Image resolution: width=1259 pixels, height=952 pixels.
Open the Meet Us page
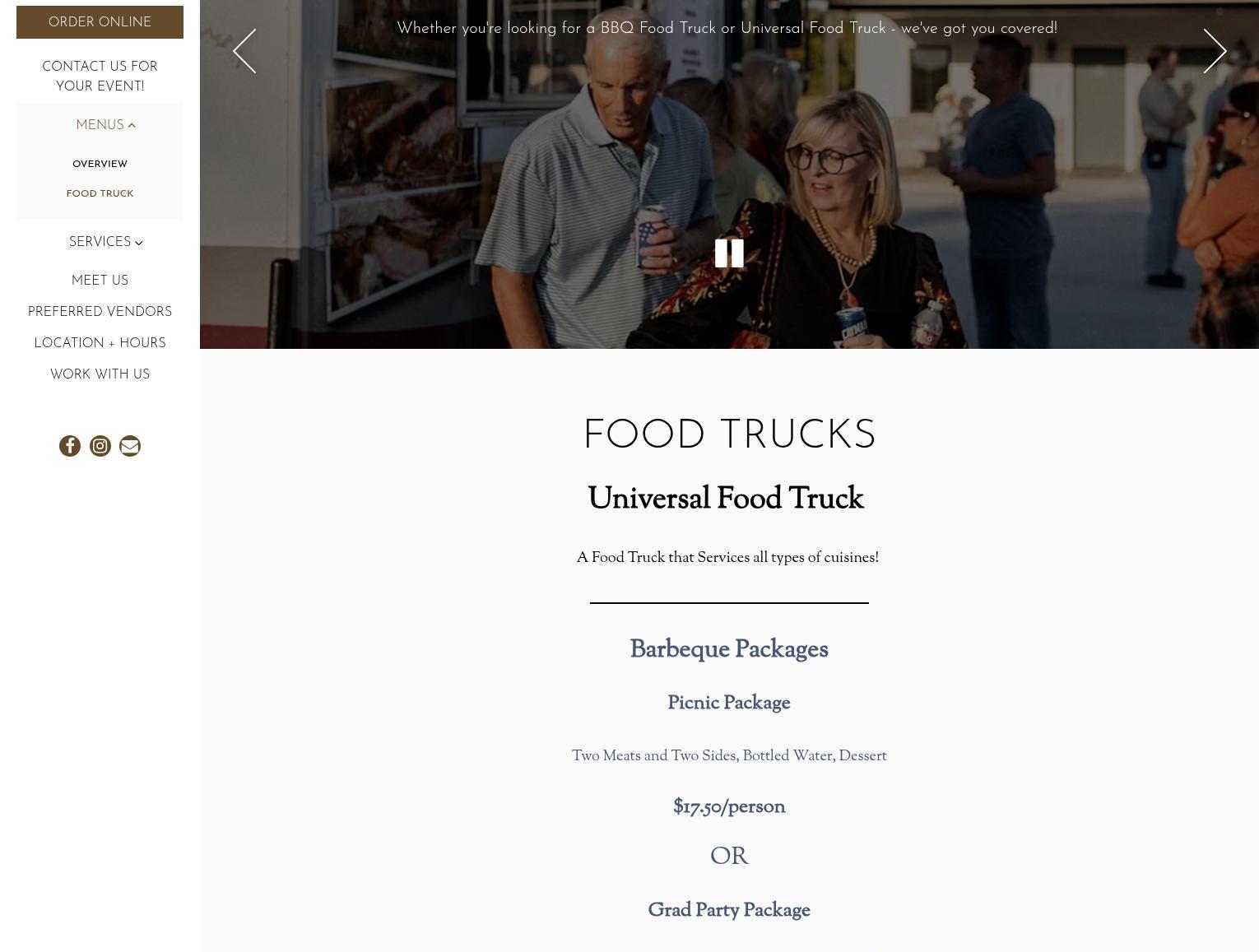pos(100,281)
